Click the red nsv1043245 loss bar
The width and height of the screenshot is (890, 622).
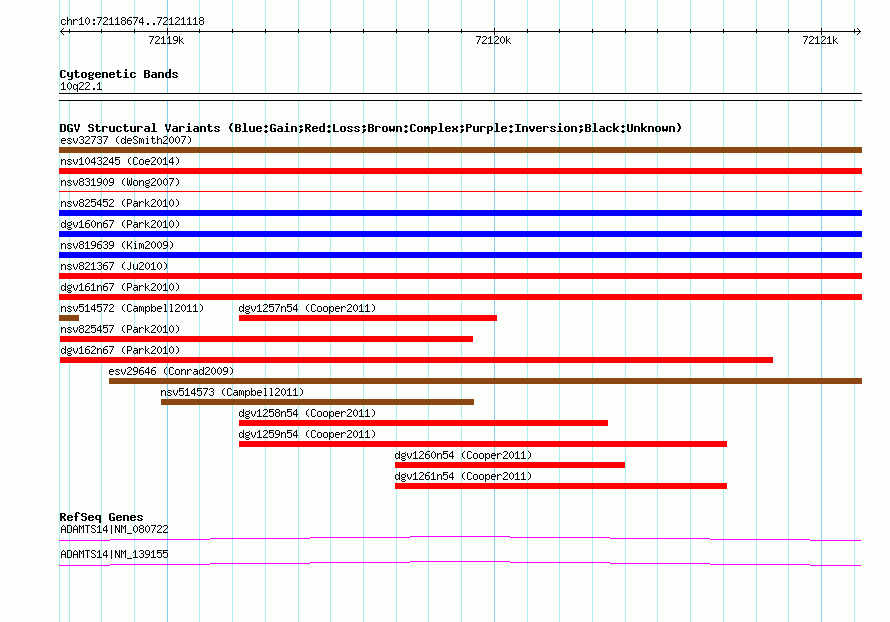(460, 171)
